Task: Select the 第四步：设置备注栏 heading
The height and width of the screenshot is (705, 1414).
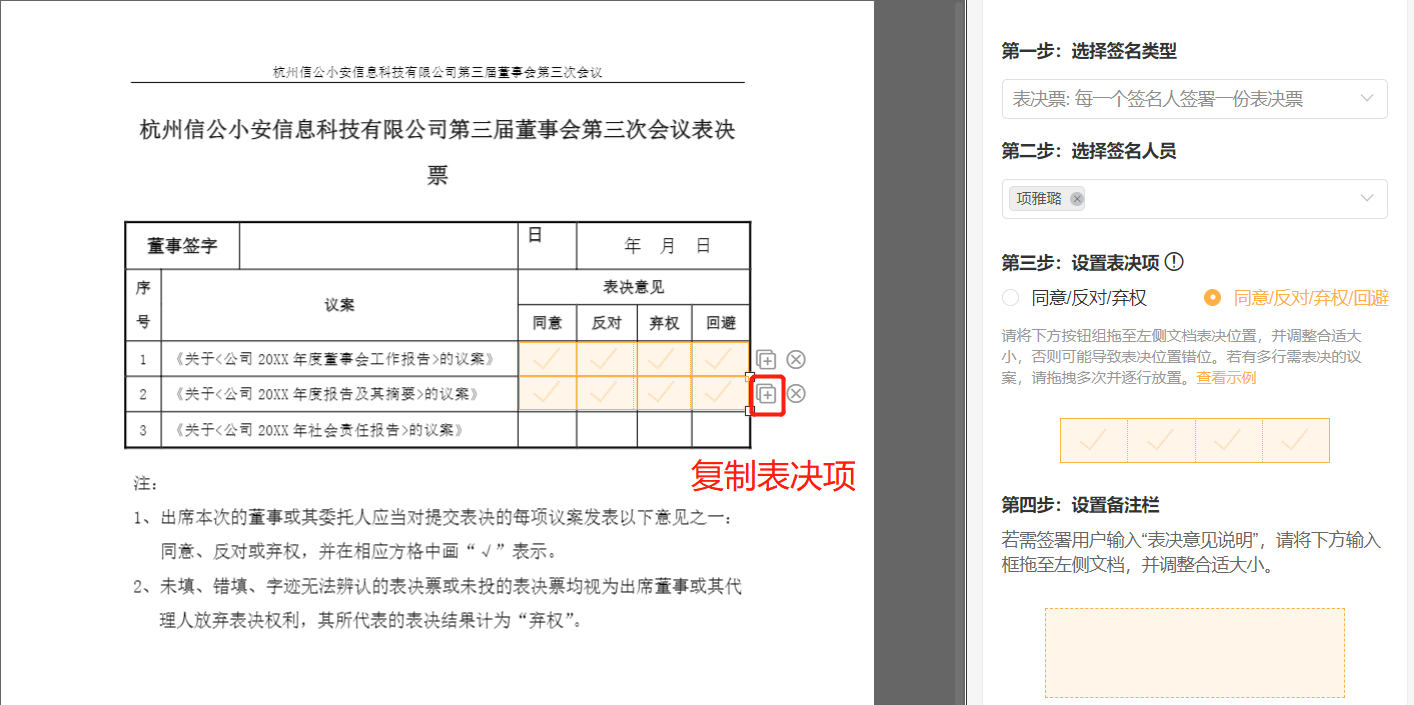Action: (x=1080, y=505)
